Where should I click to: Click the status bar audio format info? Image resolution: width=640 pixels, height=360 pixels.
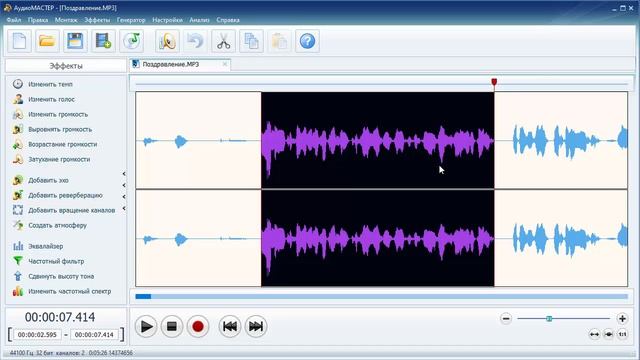pos(71,353)
